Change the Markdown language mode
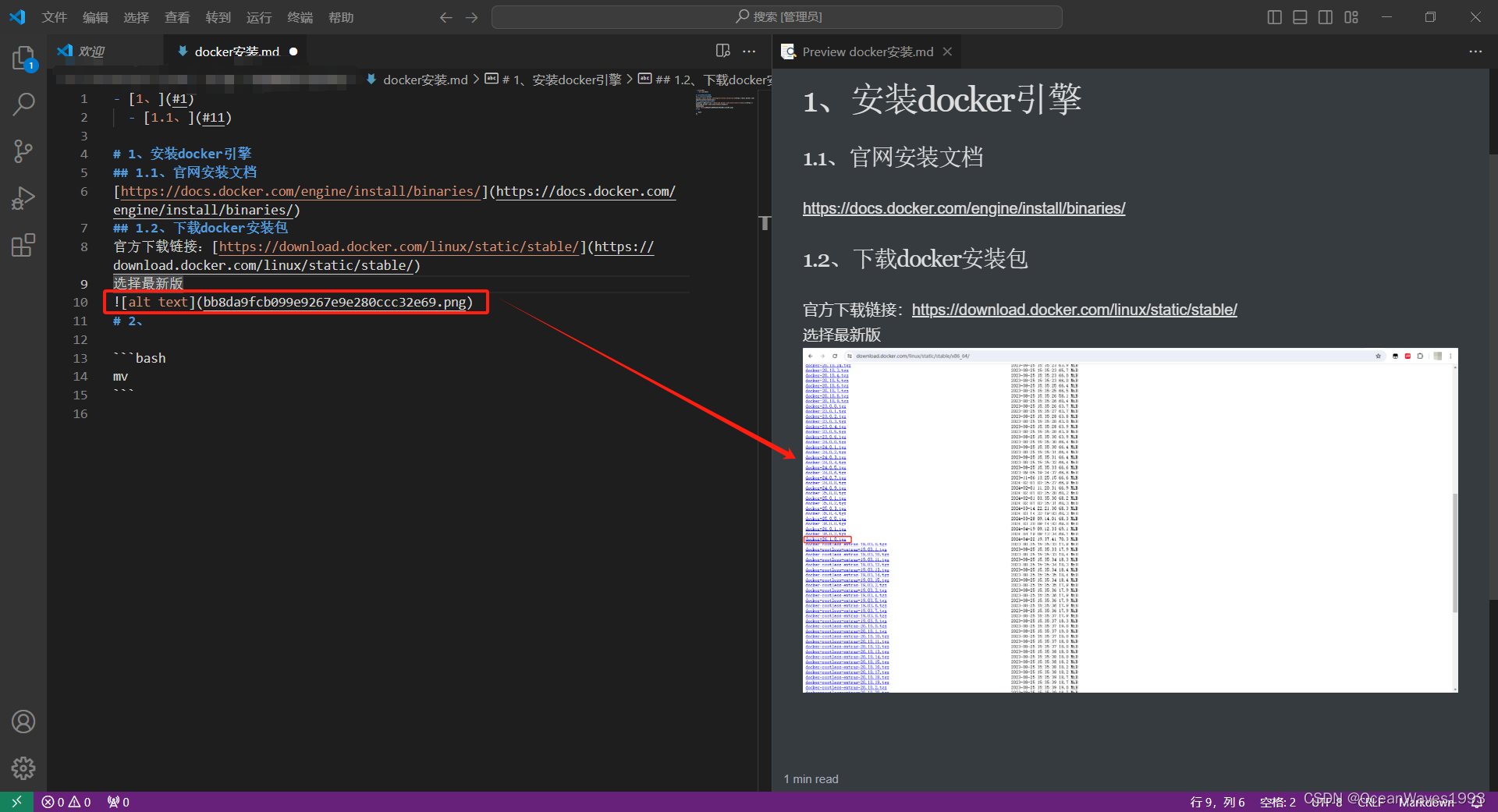Screen dimensions: 1498x812 pos(1426,802)
